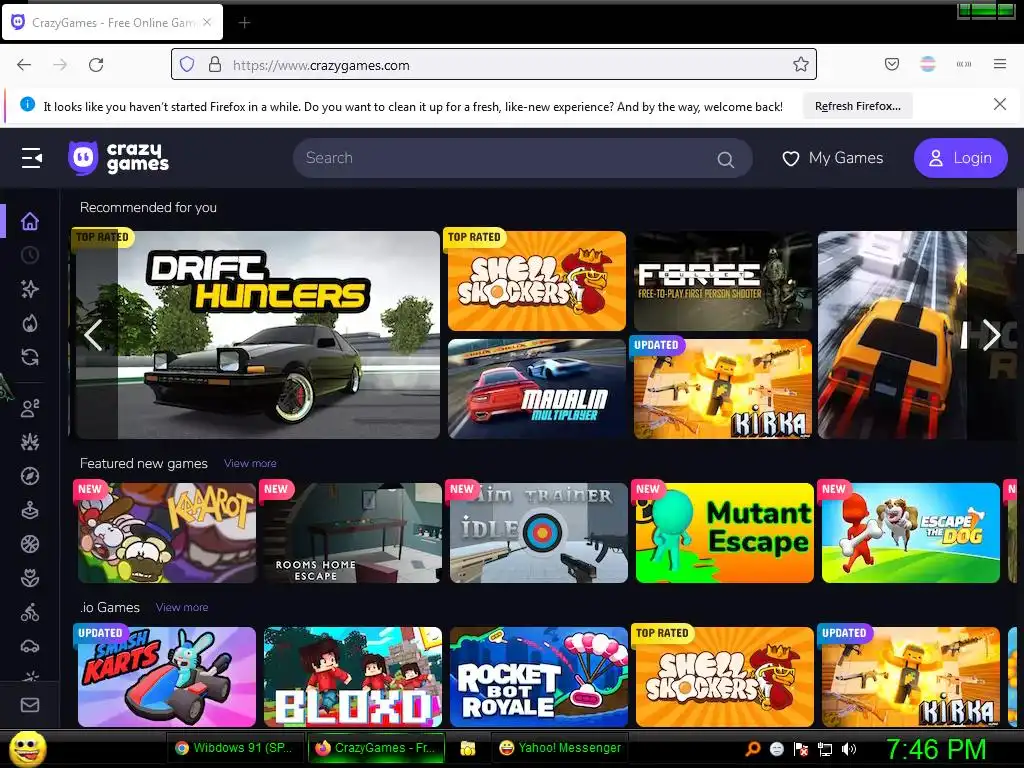Click the Firefox reload button
1024x768 pixels.
coord(96,65)
